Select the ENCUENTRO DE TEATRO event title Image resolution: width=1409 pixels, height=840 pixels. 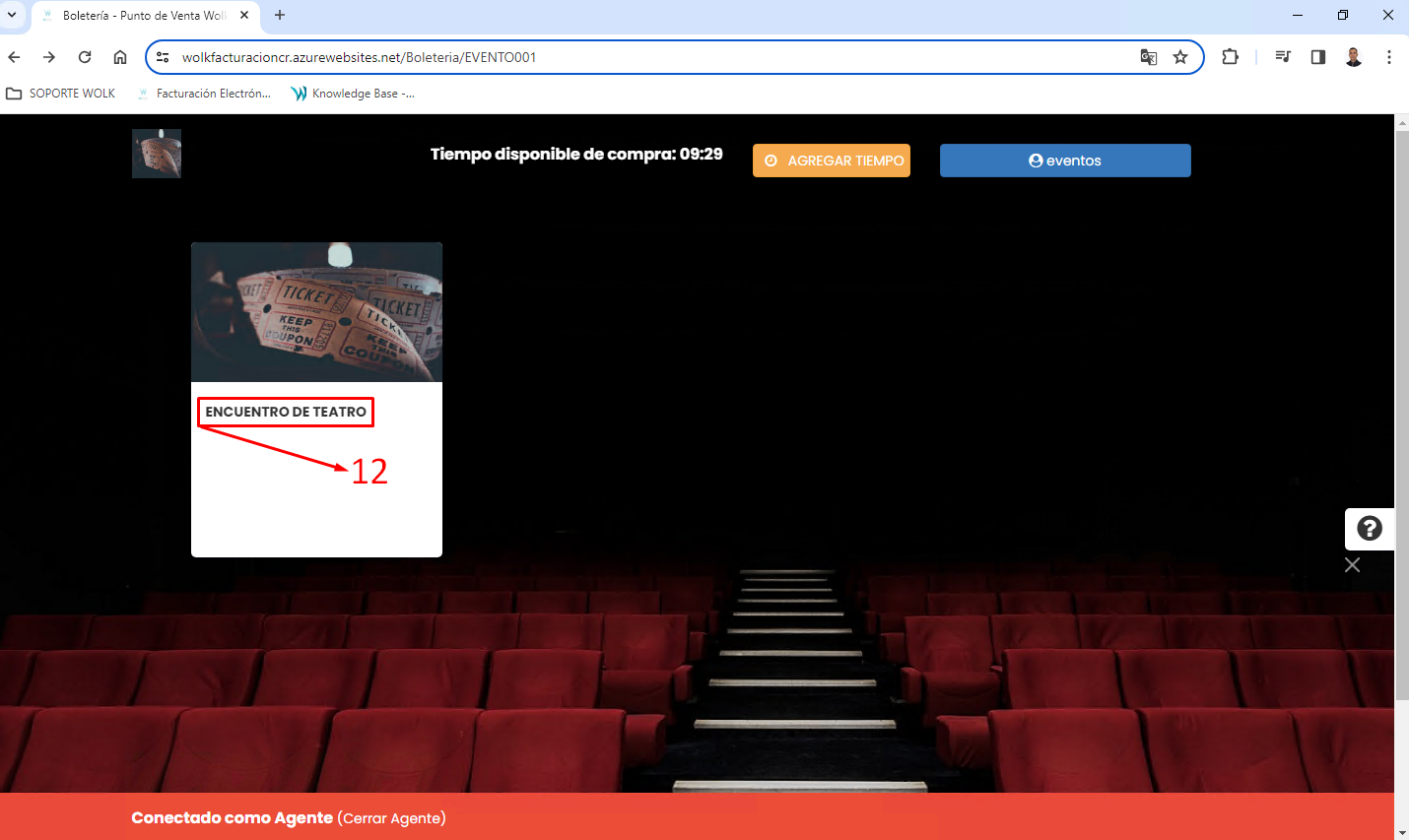coord(286,412)
